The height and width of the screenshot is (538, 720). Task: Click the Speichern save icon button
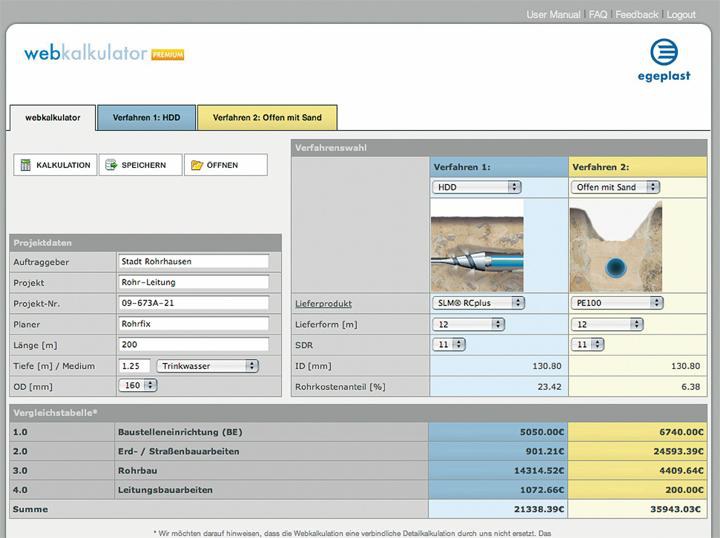pos(140,165)
